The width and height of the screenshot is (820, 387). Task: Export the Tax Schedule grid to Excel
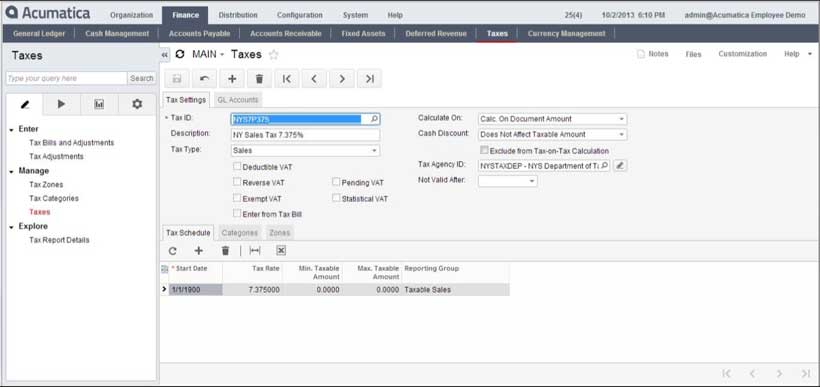[x=281, y=251]
